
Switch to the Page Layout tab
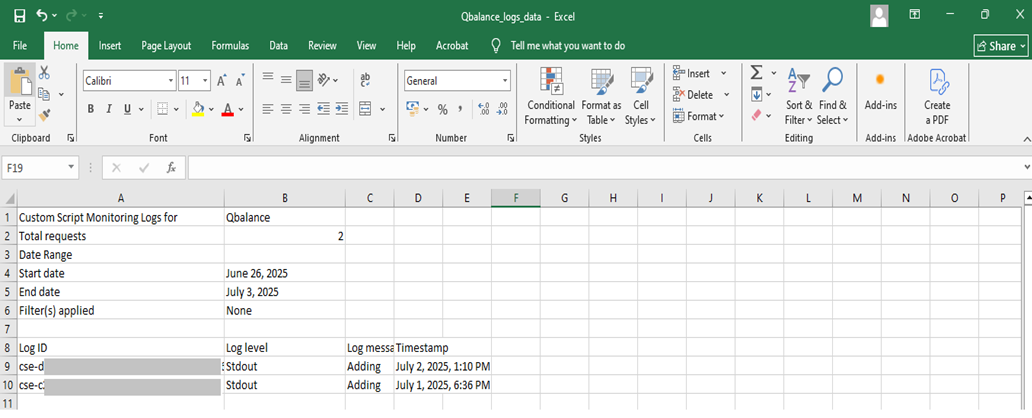pyautogui.click(x=166, y=46)
